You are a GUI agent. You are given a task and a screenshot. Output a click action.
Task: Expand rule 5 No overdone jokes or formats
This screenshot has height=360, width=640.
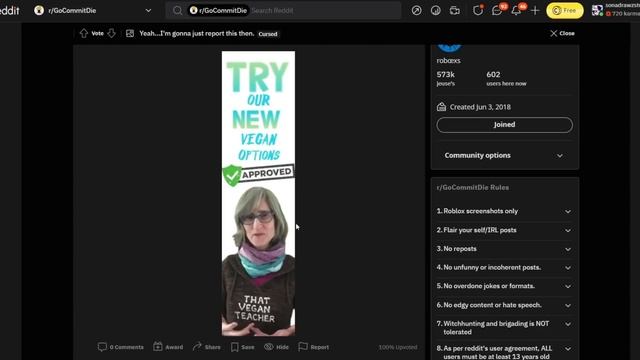pyautogui.click(x=504, y=286)
